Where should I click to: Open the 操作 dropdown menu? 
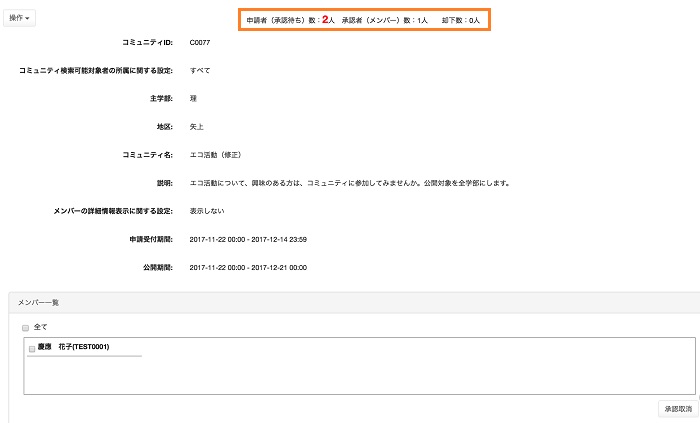tap(21, 18)
